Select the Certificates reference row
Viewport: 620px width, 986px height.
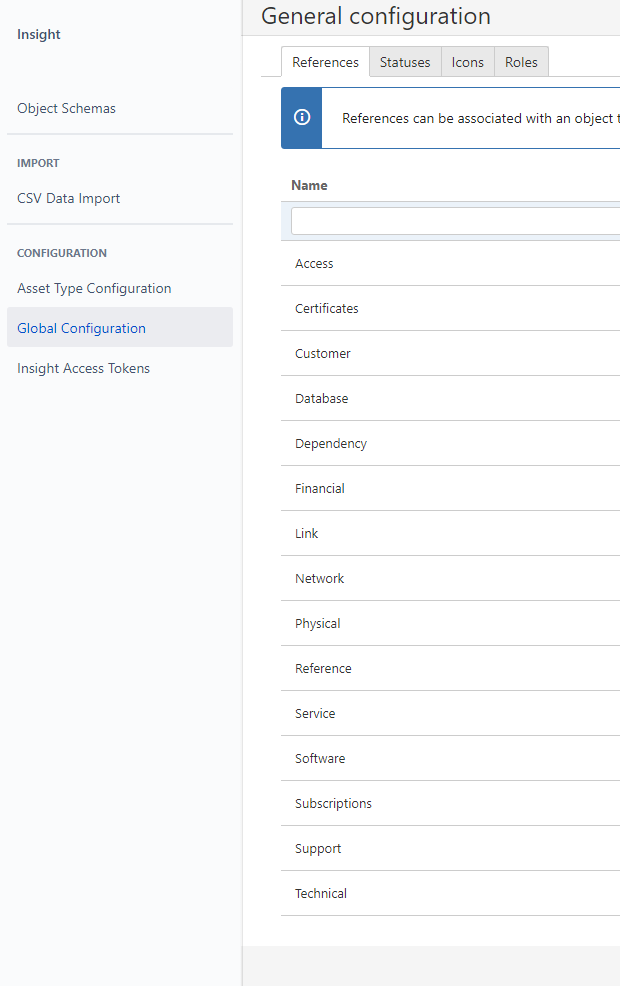click(x=326, y=309)
